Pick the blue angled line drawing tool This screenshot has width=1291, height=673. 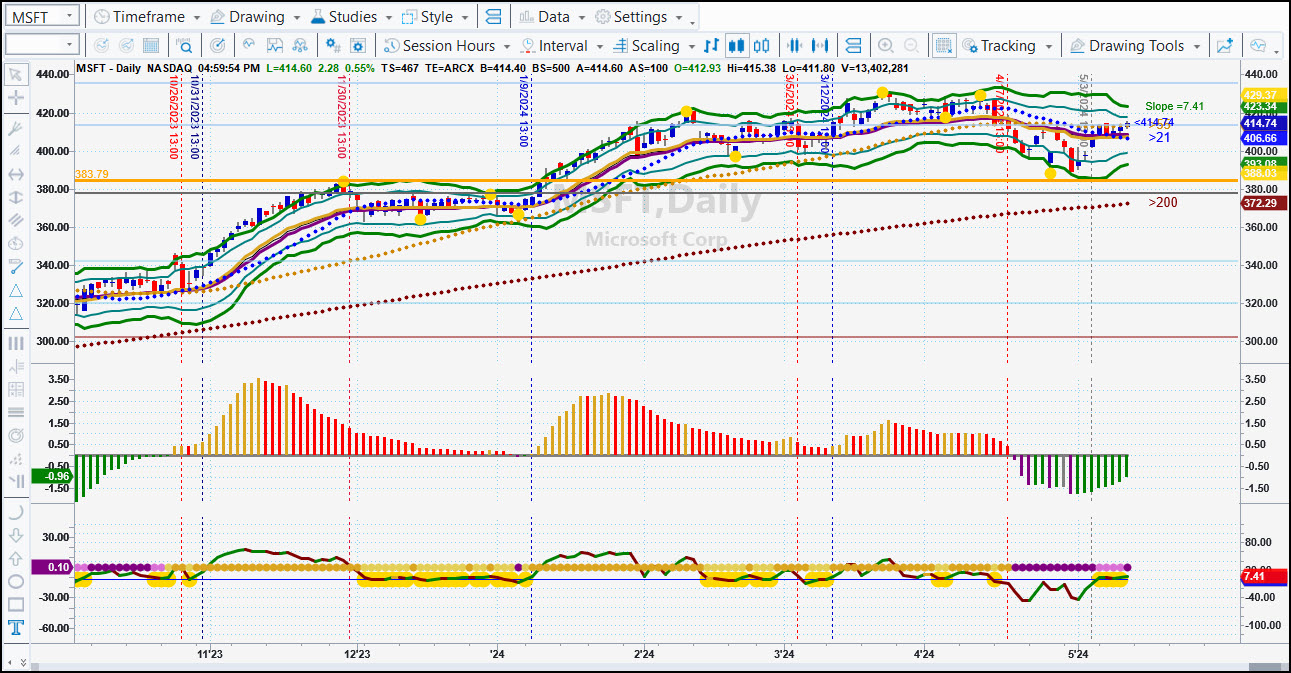tap(15, 267)
